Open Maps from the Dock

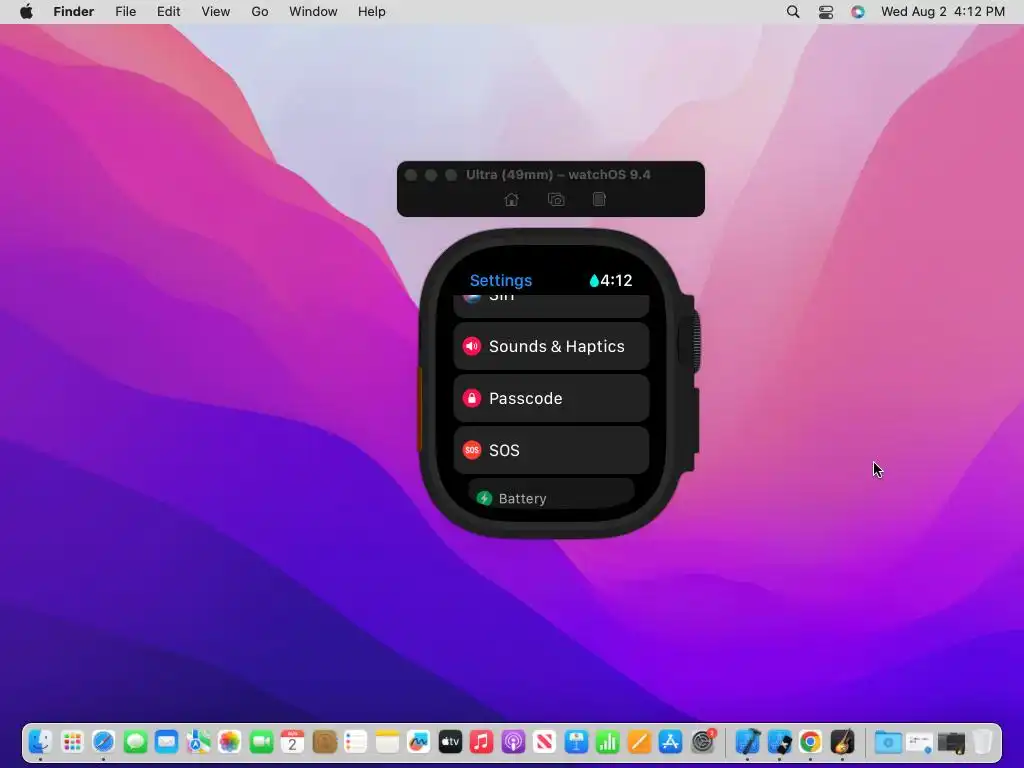(199, 742)
